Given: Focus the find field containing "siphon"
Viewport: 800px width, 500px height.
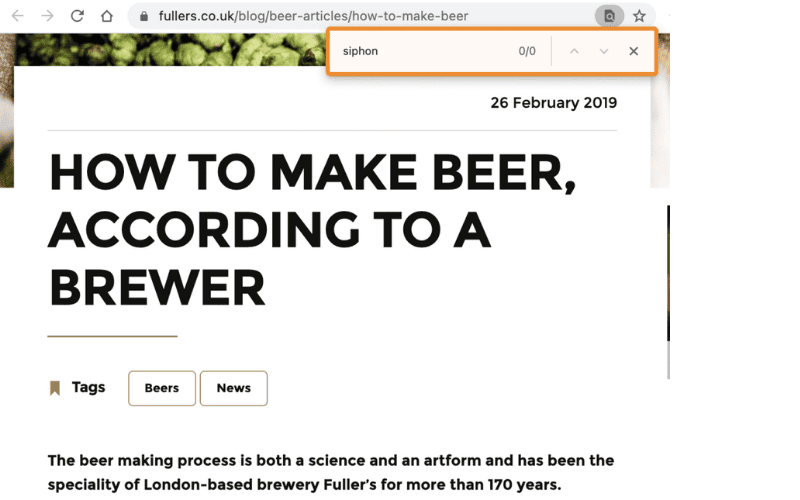Looking at the screenshot, I should [423, 51].
